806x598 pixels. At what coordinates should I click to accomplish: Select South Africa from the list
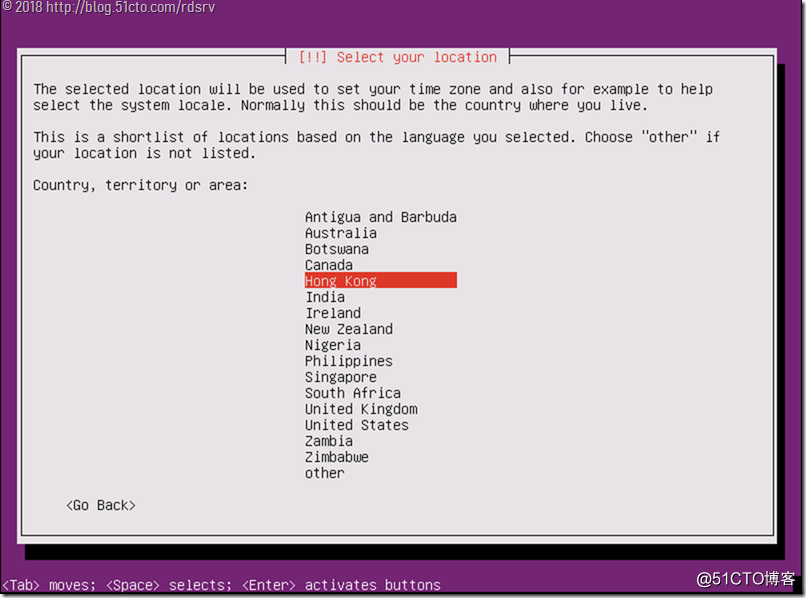click(x=353, y=393)
